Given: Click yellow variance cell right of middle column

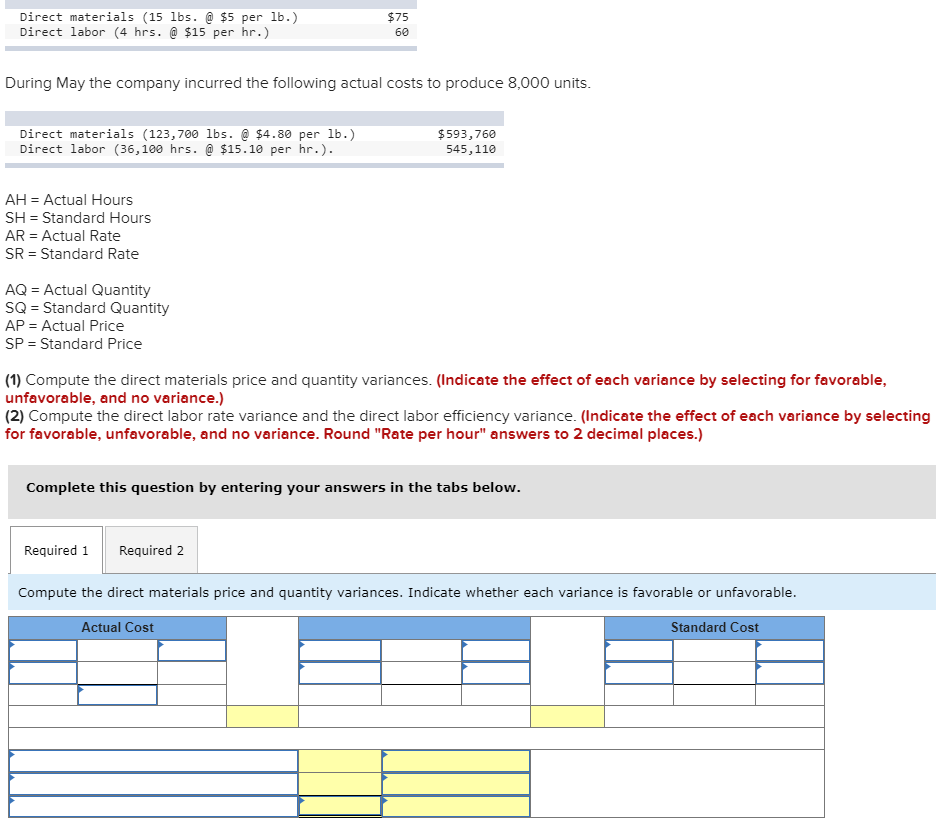Looking at the screenshot, I should coord(567,716).
